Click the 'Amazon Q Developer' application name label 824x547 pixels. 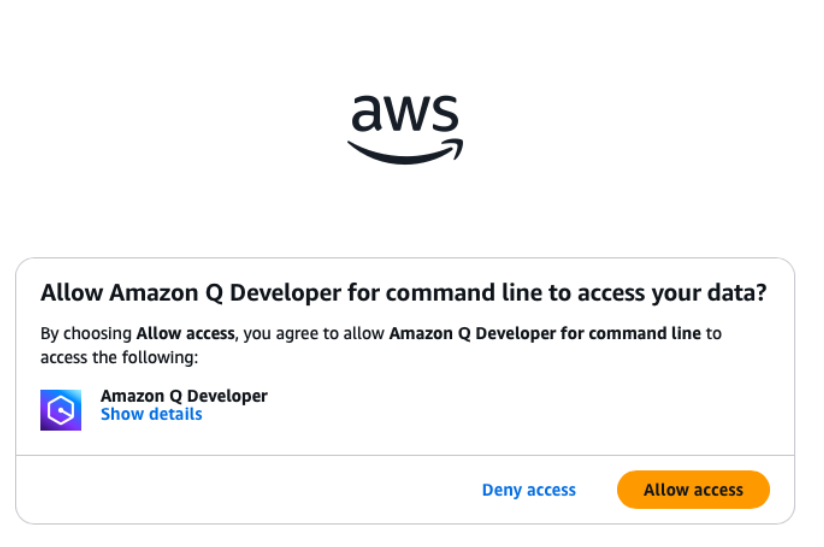(x=184, y=396)
